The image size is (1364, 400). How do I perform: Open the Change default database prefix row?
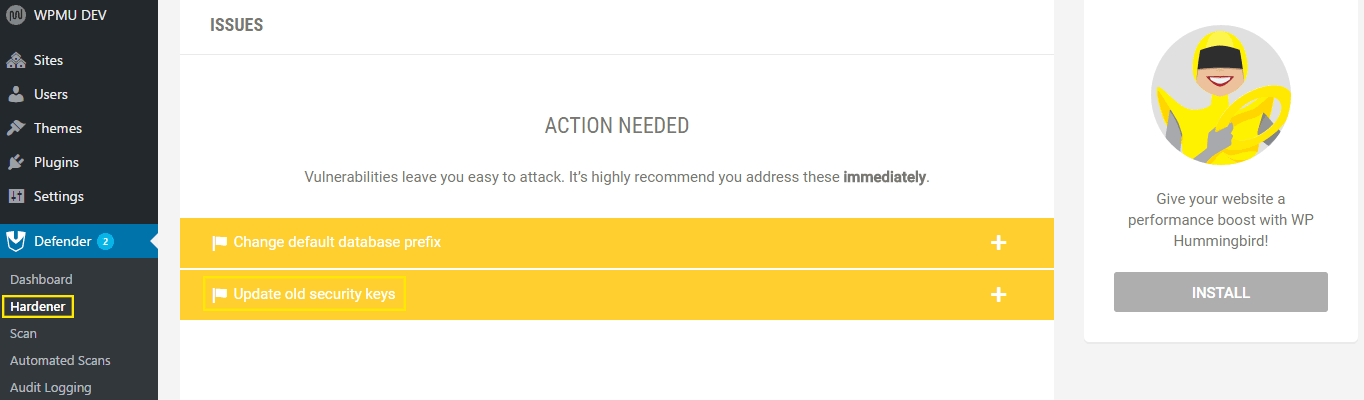[x=337, y=242]
